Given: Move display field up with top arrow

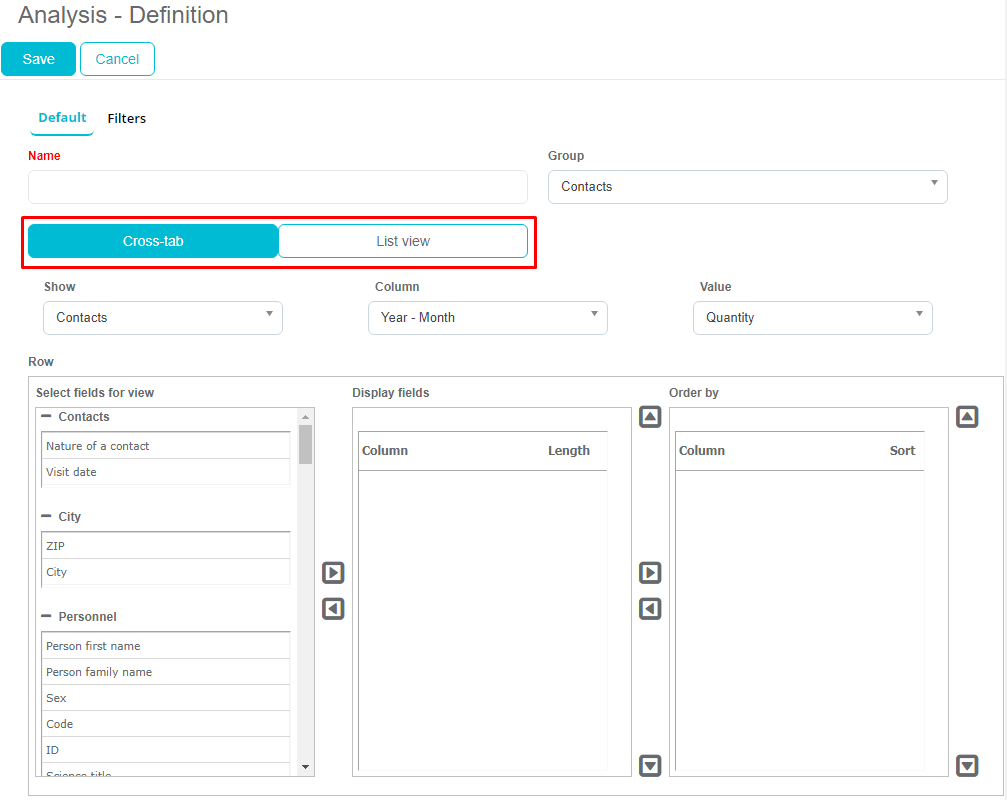Looking at the screenshot, I should [650, 417].
